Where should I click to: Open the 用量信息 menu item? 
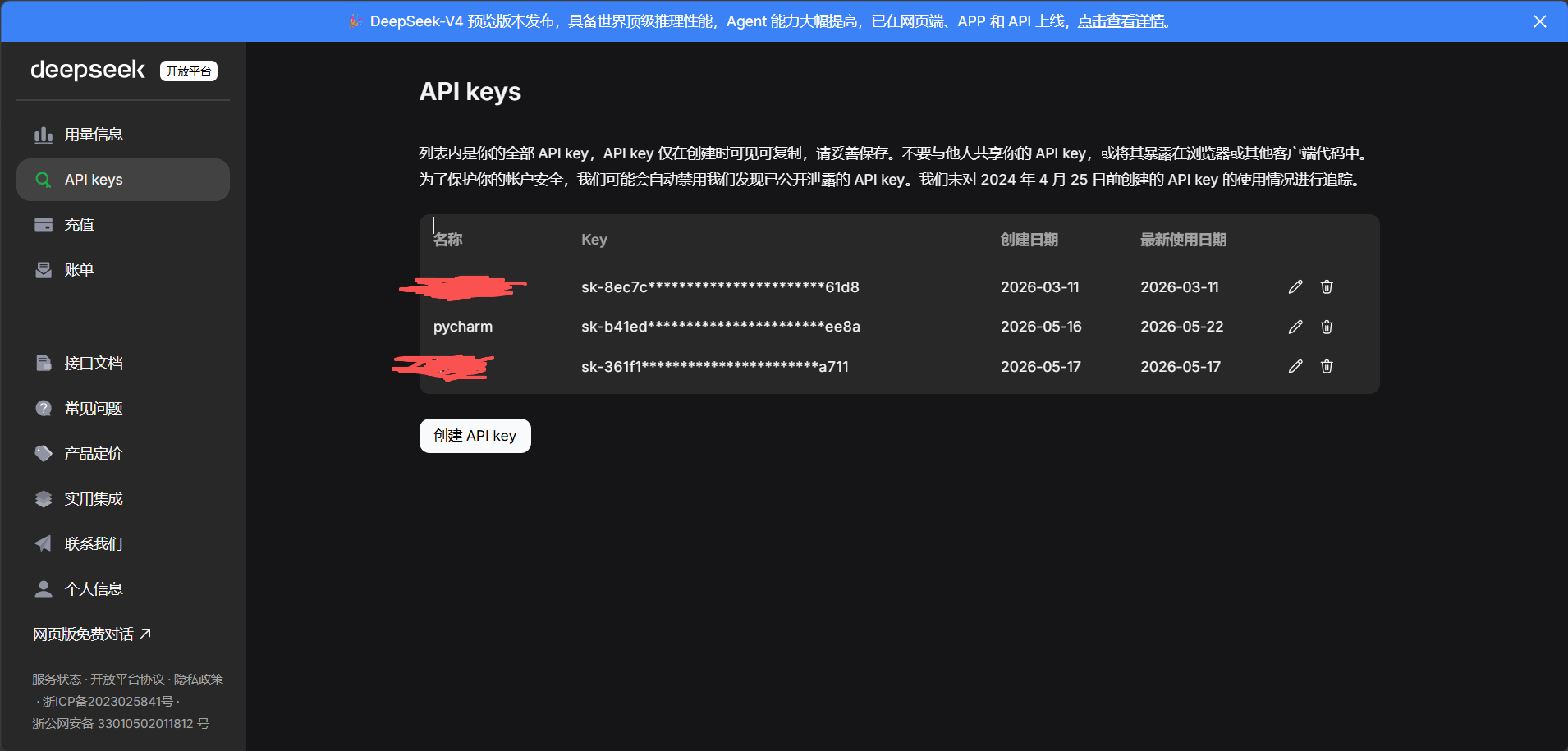point(123,135)
